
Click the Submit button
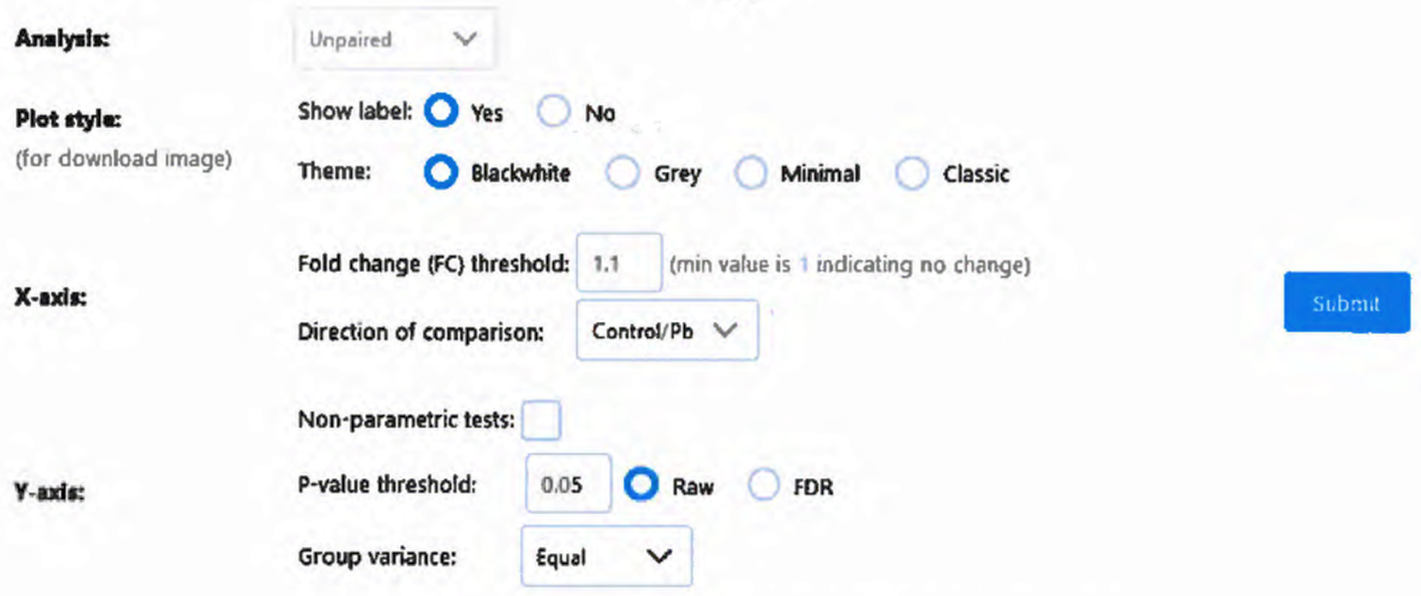(1346, 304)
